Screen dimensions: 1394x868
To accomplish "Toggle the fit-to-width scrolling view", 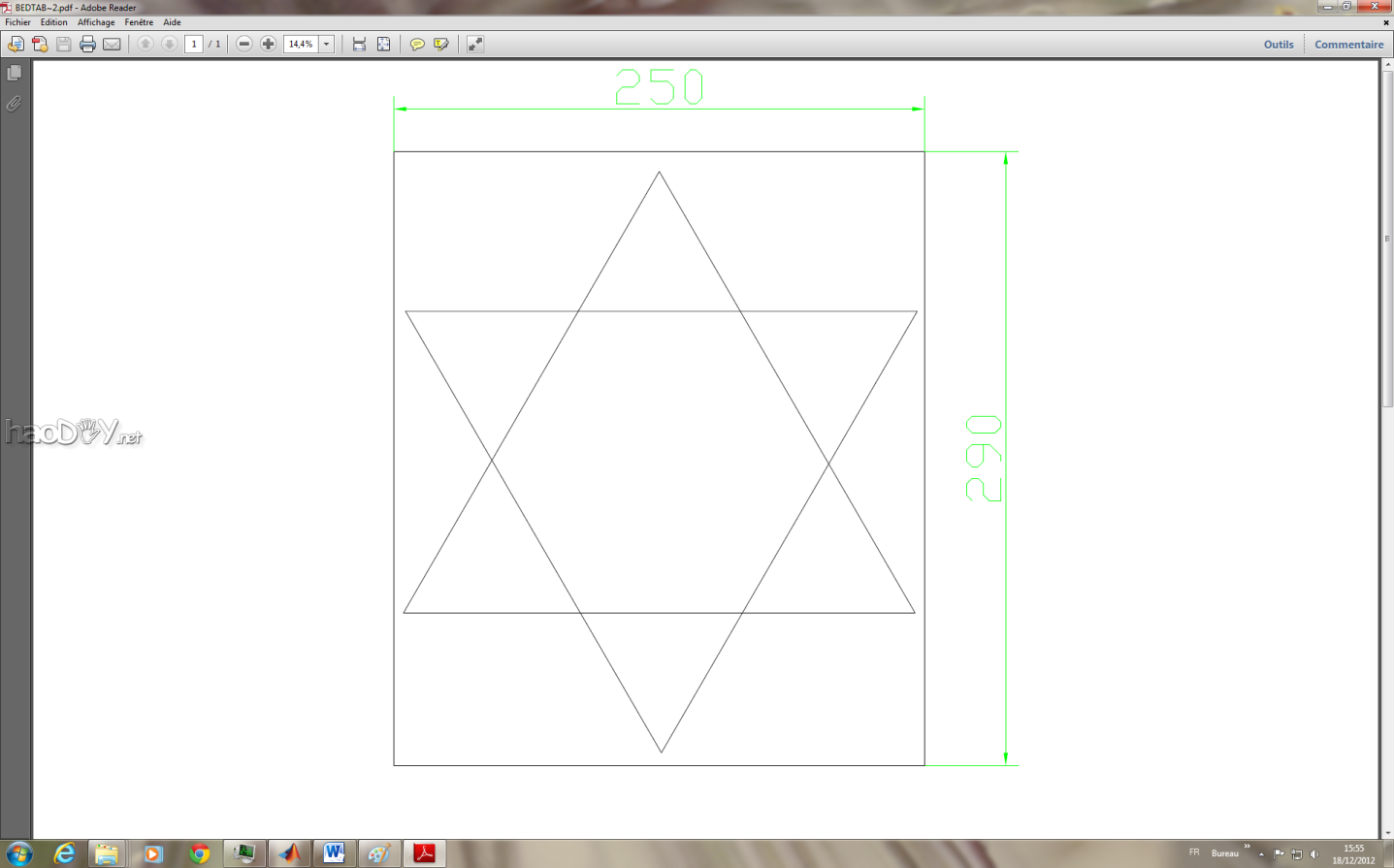I will click(359, 44).
